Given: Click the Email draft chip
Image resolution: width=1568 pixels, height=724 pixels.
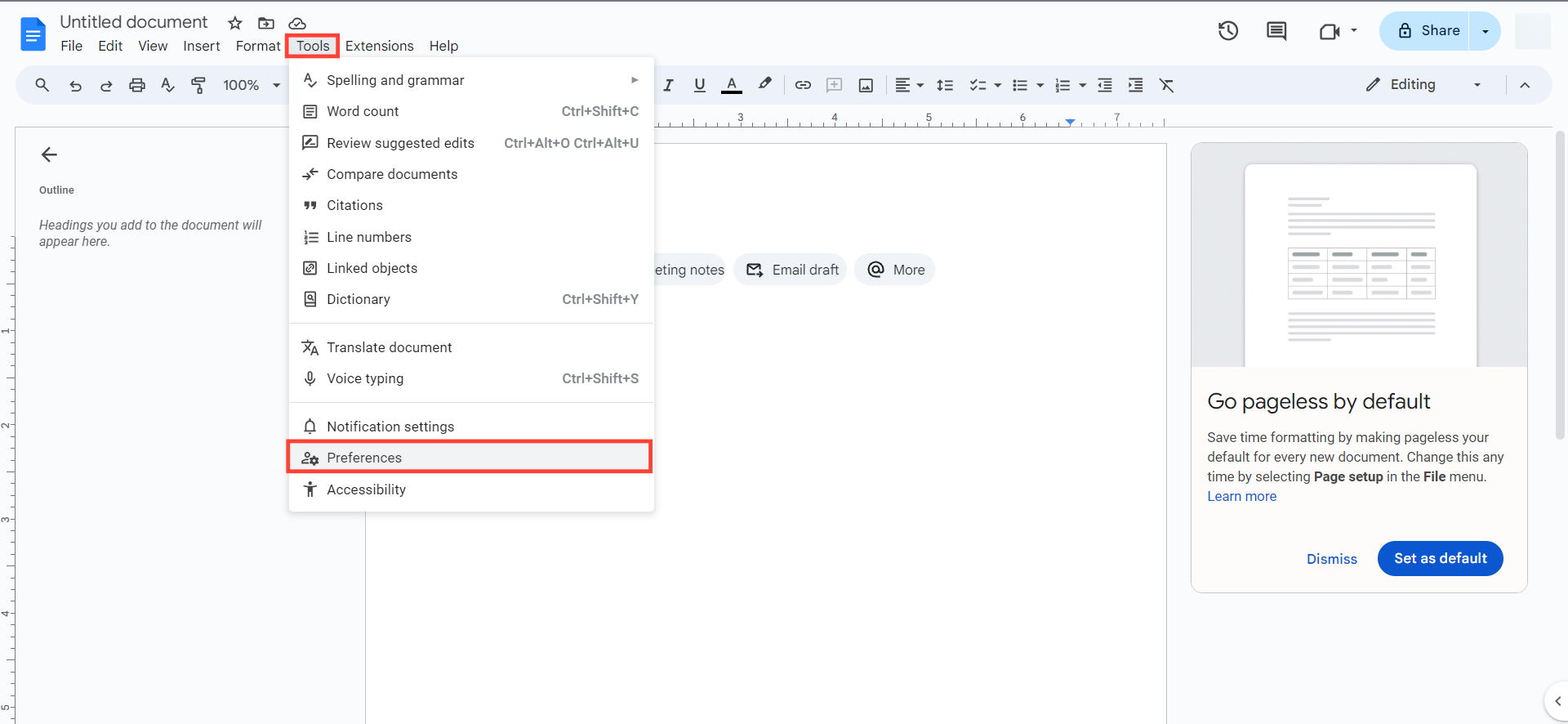Looking at the screenshot, I should tap(791, 270).
